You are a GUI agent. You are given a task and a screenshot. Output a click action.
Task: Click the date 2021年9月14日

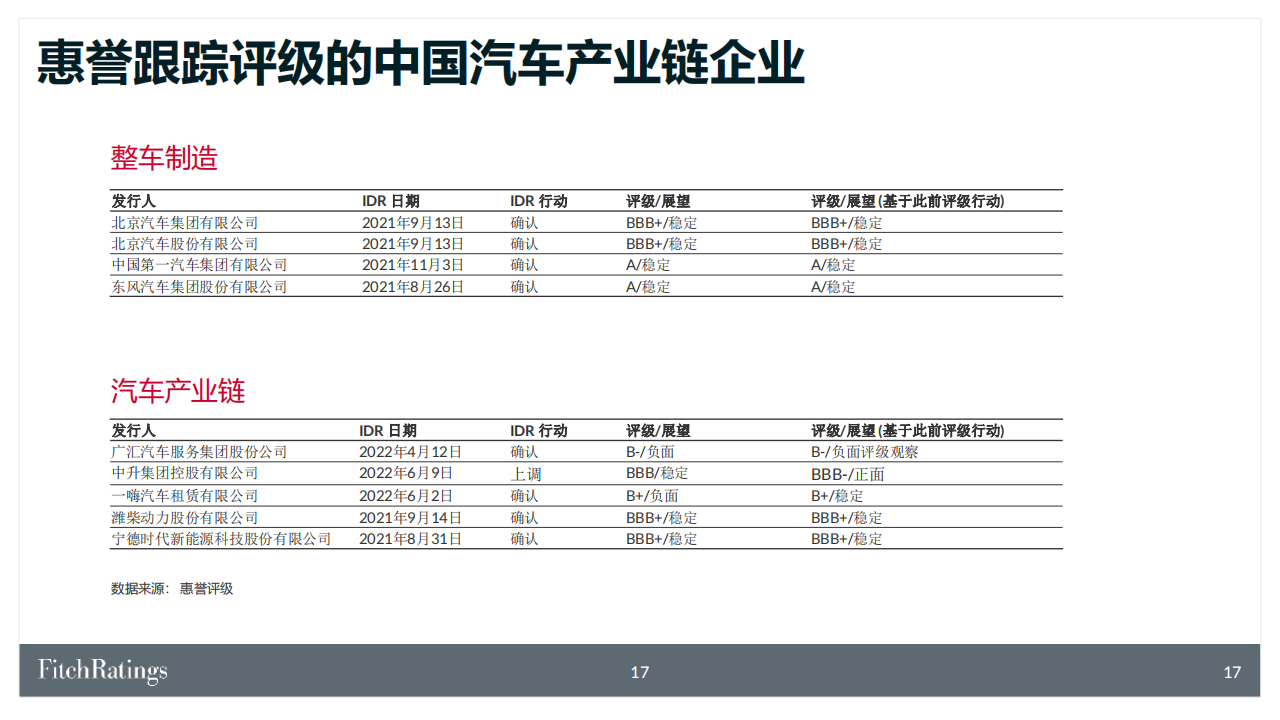410,518
